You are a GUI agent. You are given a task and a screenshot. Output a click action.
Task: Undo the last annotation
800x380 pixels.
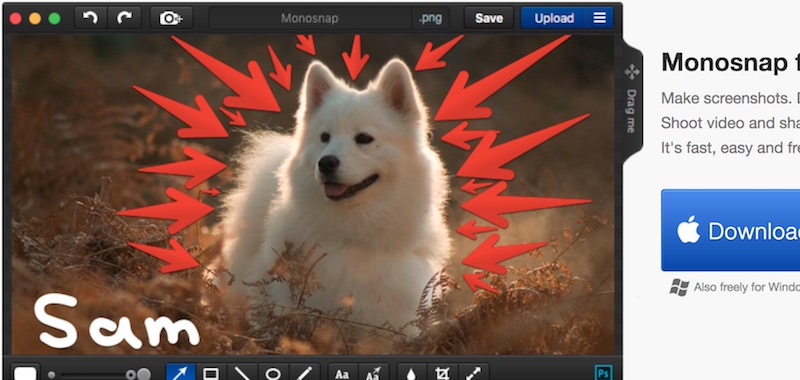91,18
